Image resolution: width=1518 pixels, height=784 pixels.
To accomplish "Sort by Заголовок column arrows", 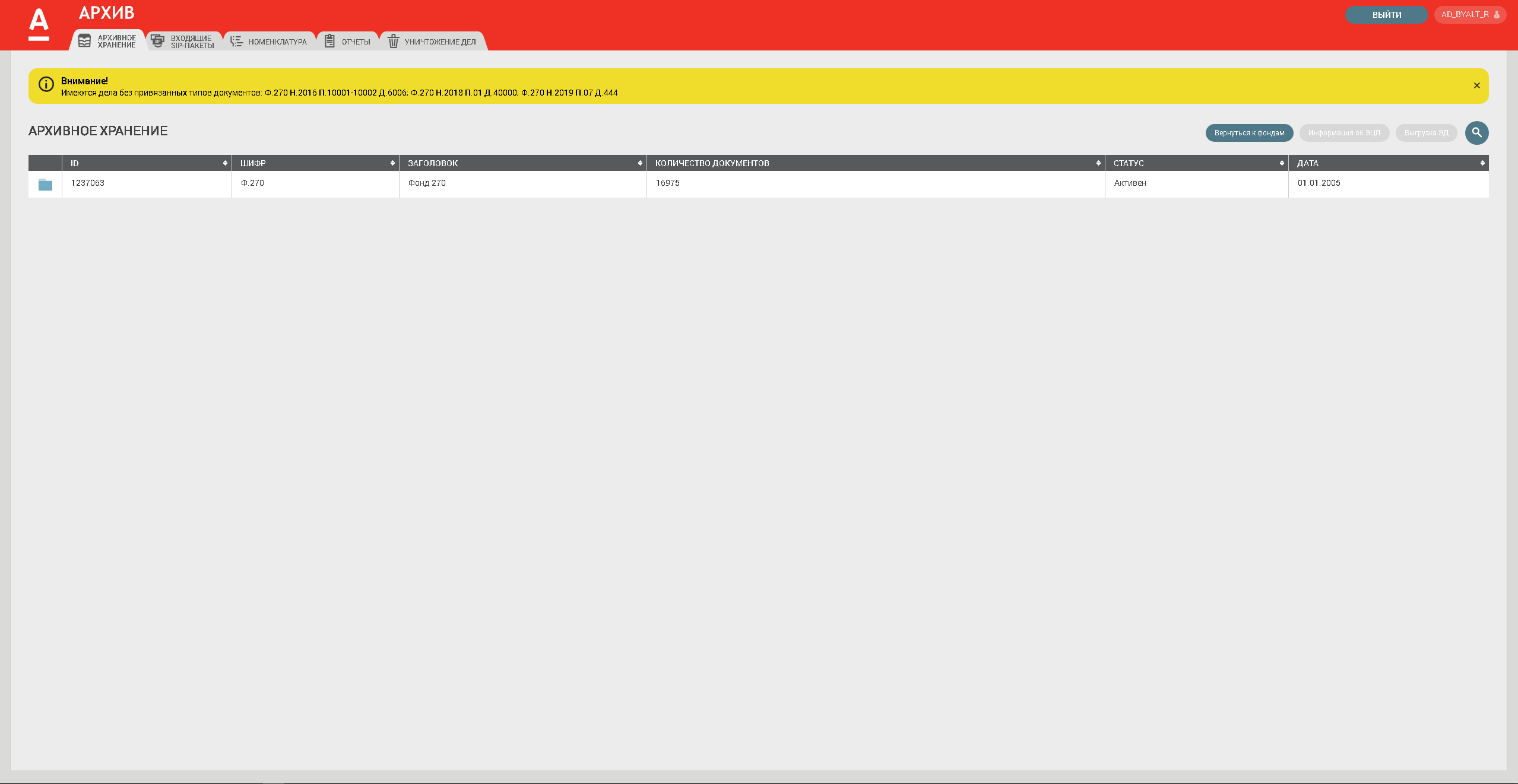I will point(640,163).
